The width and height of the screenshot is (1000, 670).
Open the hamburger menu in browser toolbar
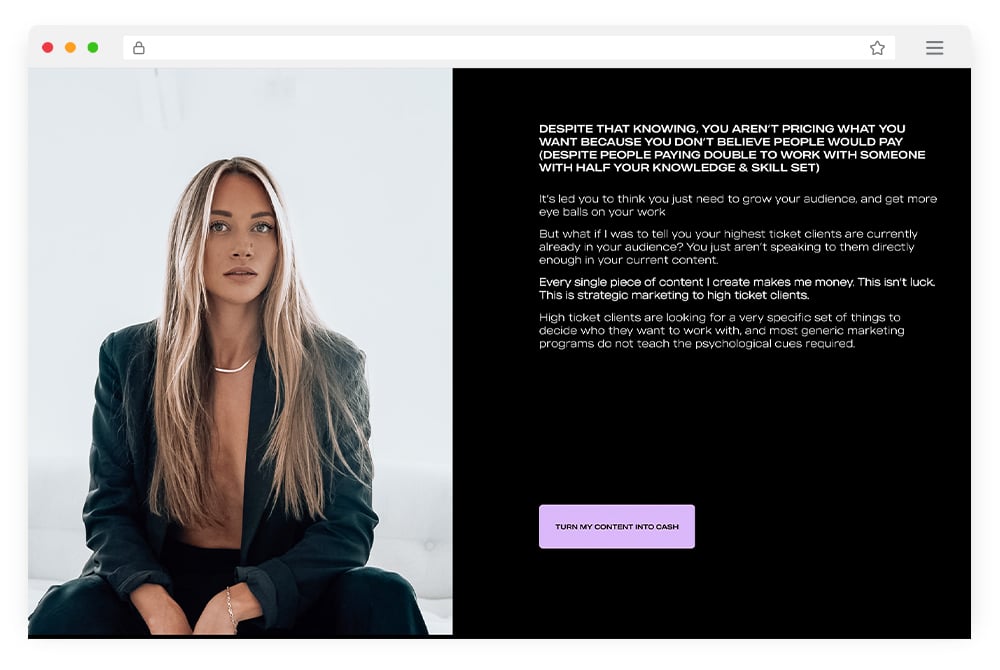pyautogui.click(x=934, y=48)
